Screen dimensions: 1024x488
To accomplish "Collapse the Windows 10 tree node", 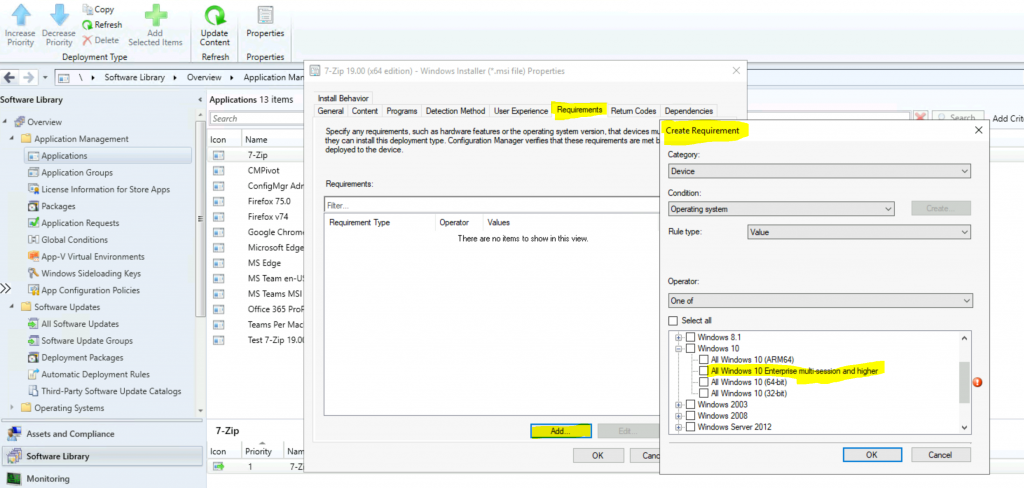I will 679,349.
